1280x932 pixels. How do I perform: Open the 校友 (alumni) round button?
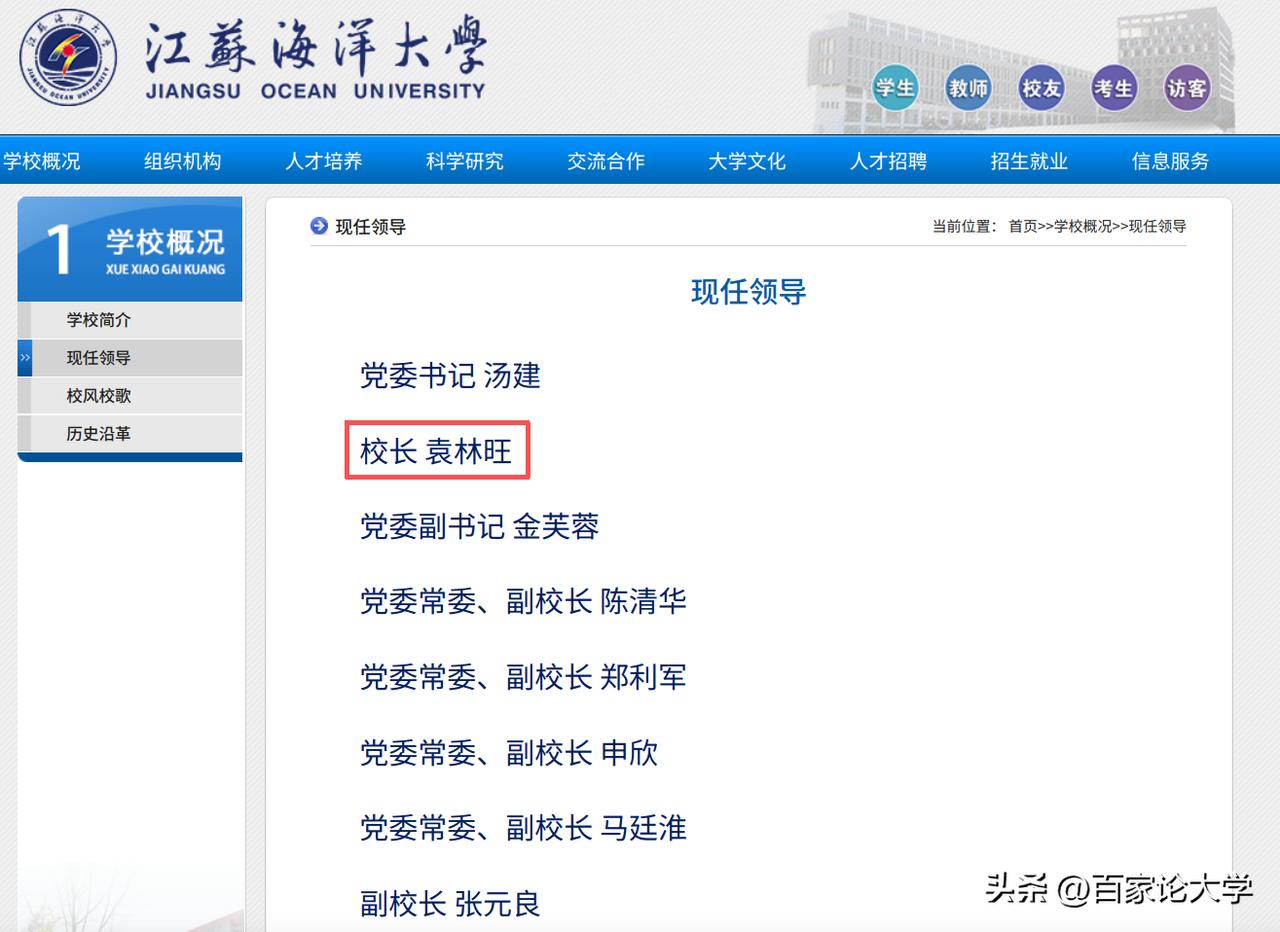pos(1041,88)
